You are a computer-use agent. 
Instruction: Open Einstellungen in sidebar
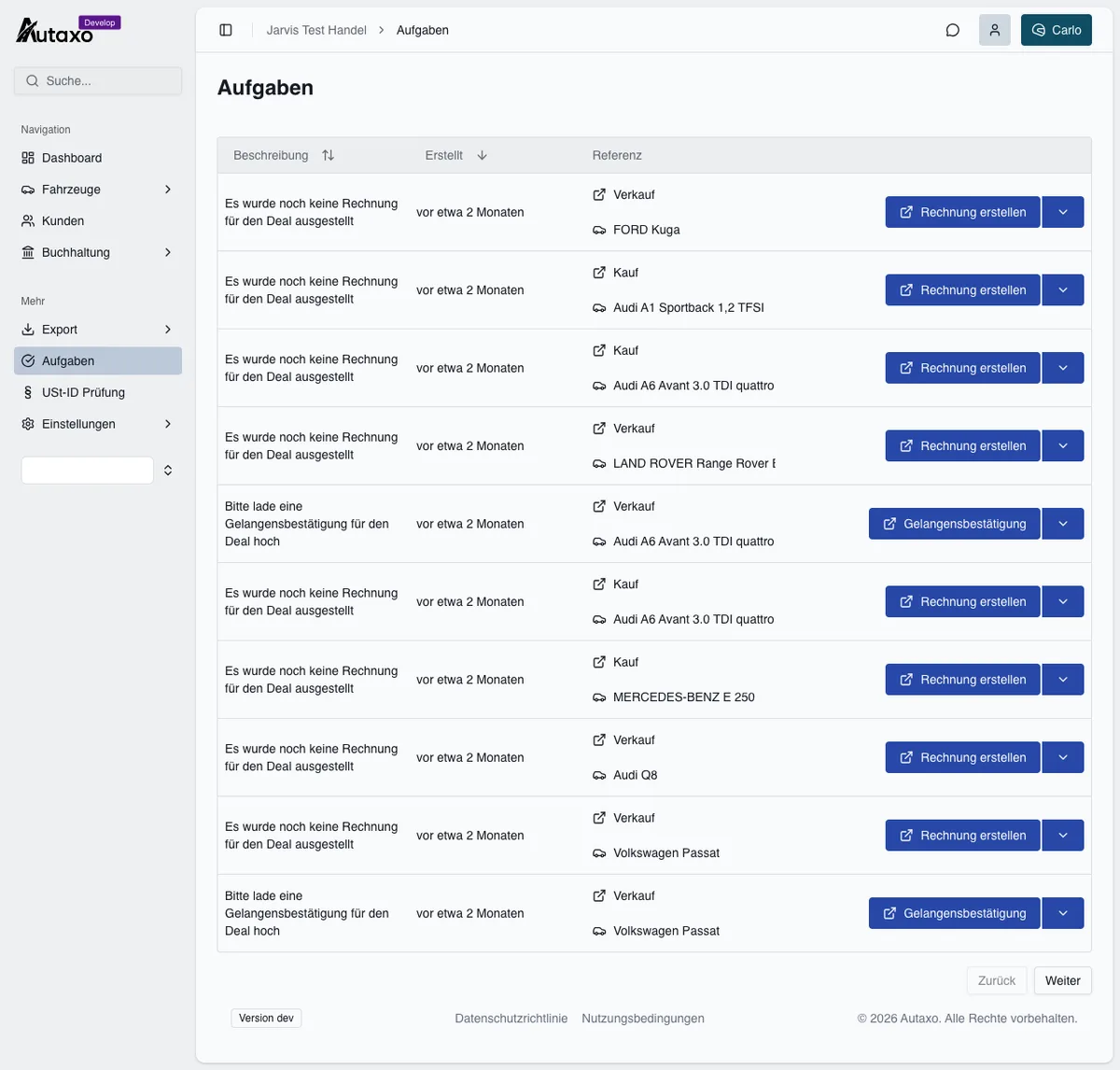coord(98,424)
